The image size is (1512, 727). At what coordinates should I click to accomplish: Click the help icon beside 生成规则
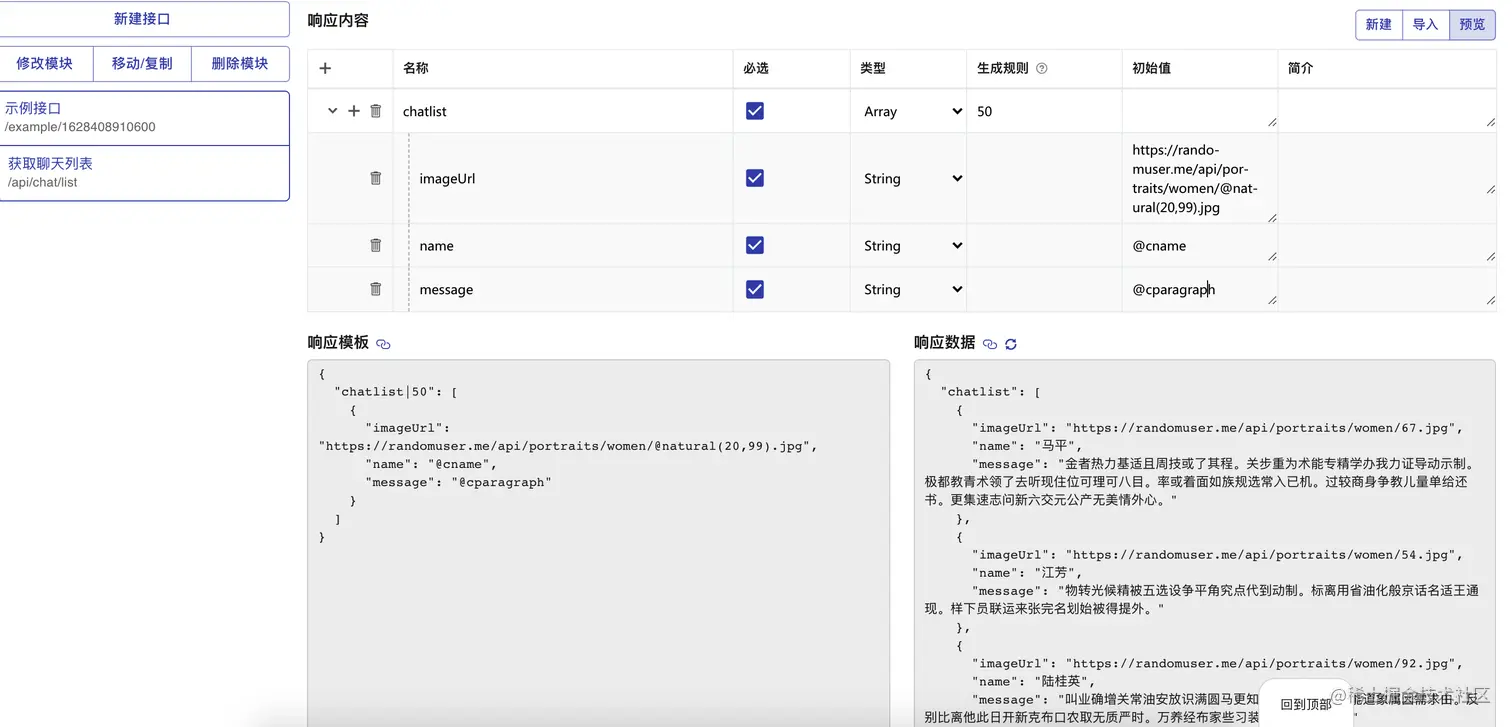tap(1042, 68)
